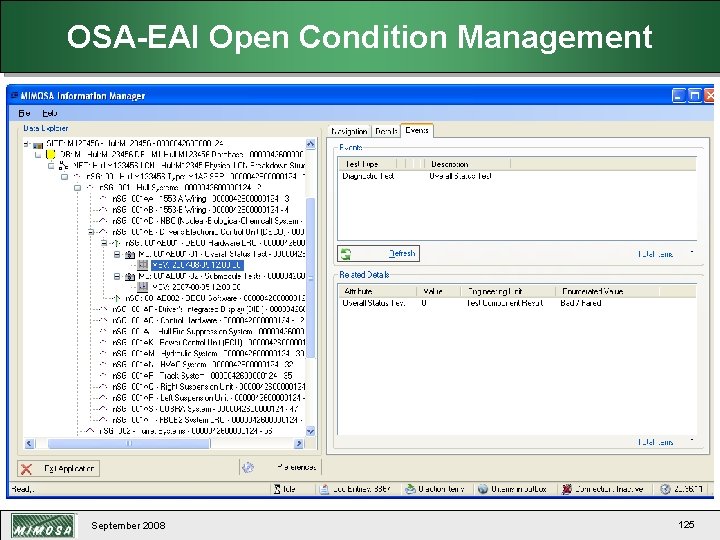This screenshot has width=720, height=540.
Task: Select the Hull Fire Suppression System node
Action: pos(208,332)
